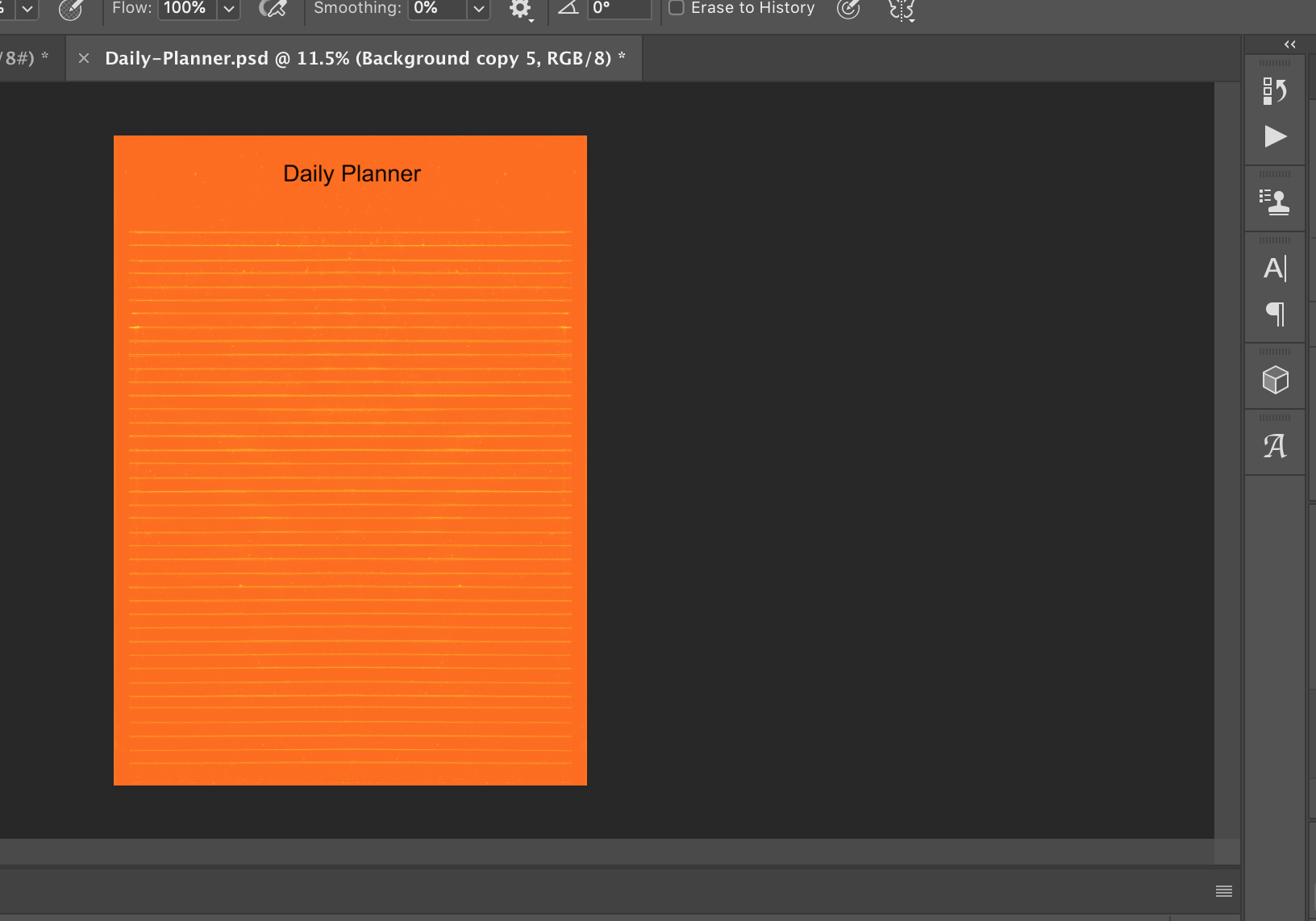Screen dimensions: 1316x921
Task: Enable the Erase to History checkbox
Action: tap(676, 7)
